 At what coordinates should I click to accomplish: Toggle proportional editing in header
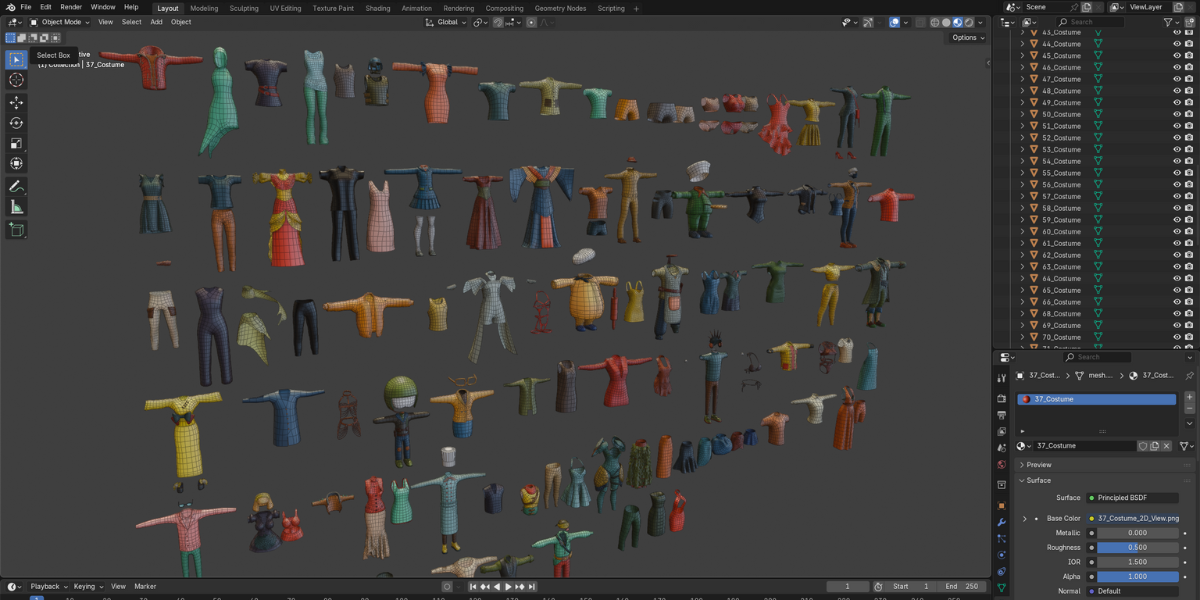click(531, 22)
